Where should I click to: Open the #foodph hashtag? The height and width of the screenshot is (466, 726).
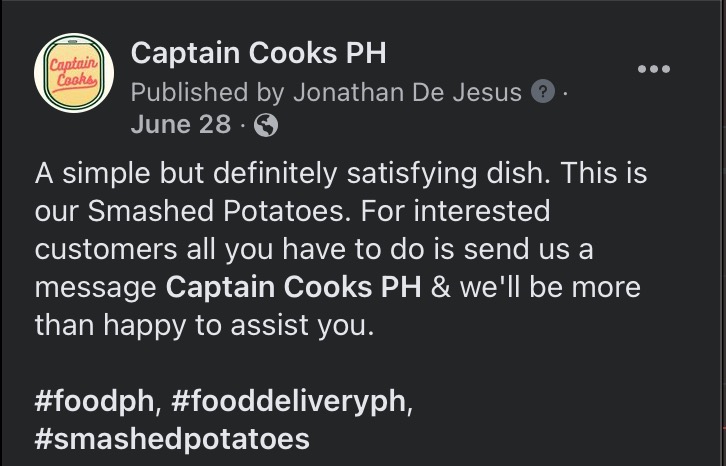94,402
